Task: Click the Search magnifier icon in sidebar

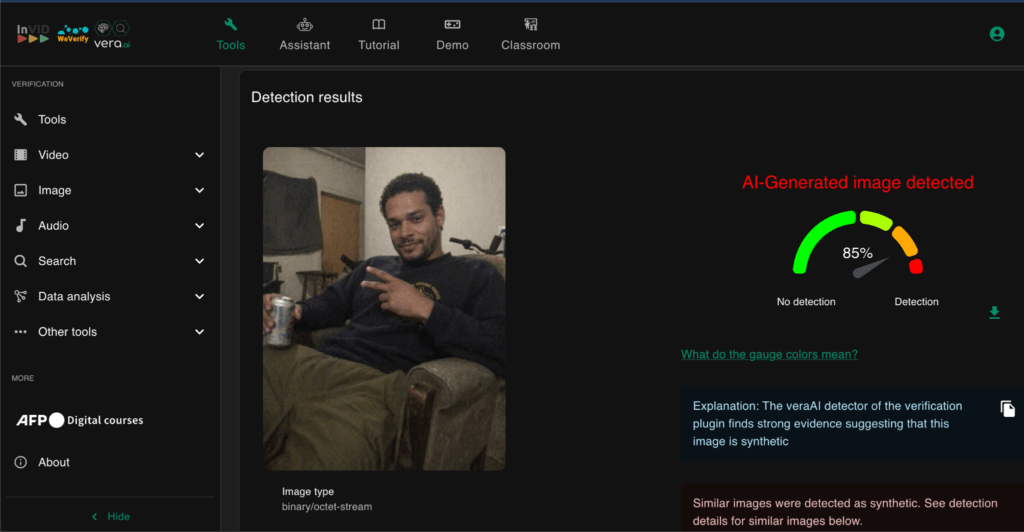Action: click(20, 261)
